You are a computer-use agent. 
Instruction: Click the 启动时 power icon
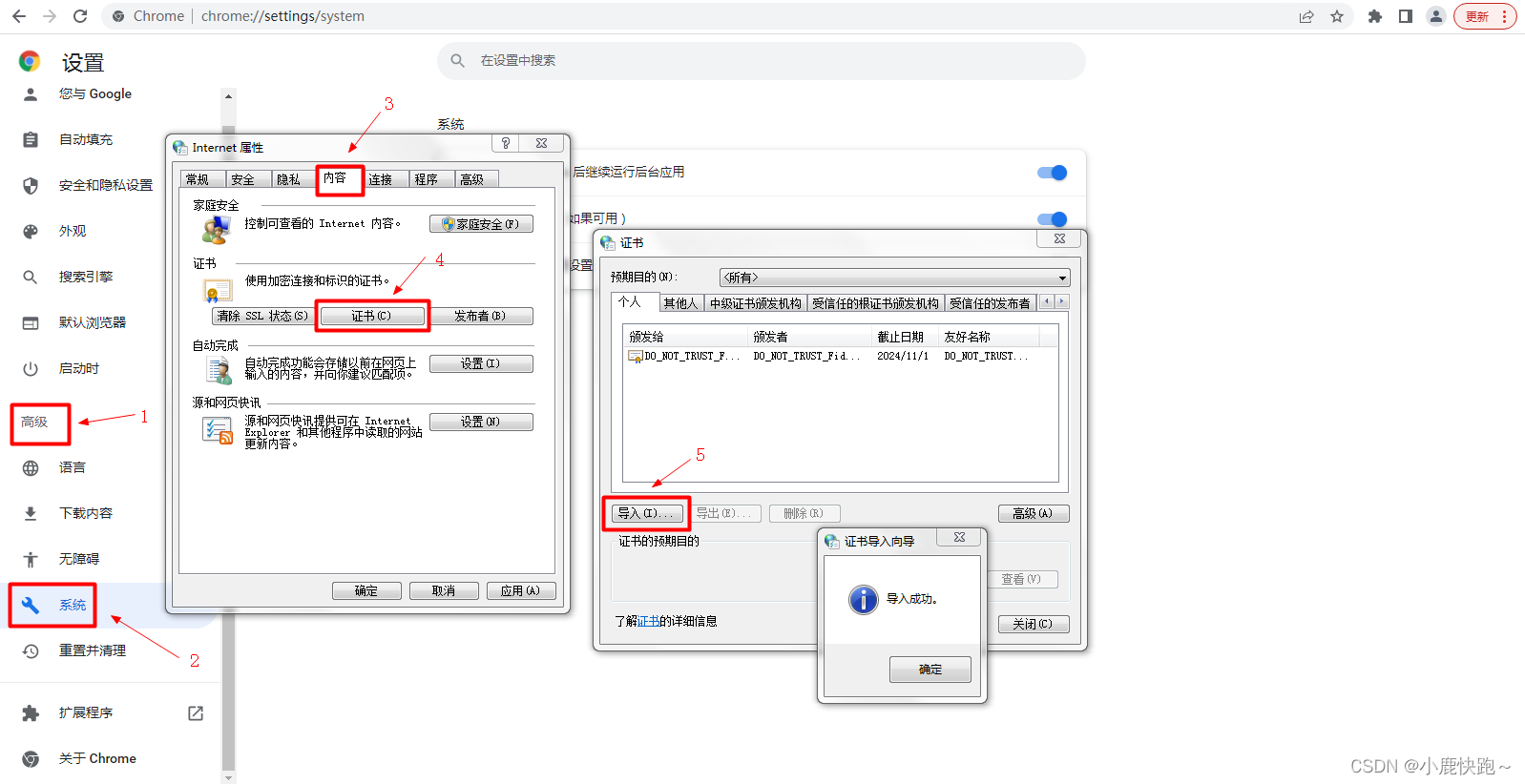coord(31,368)
